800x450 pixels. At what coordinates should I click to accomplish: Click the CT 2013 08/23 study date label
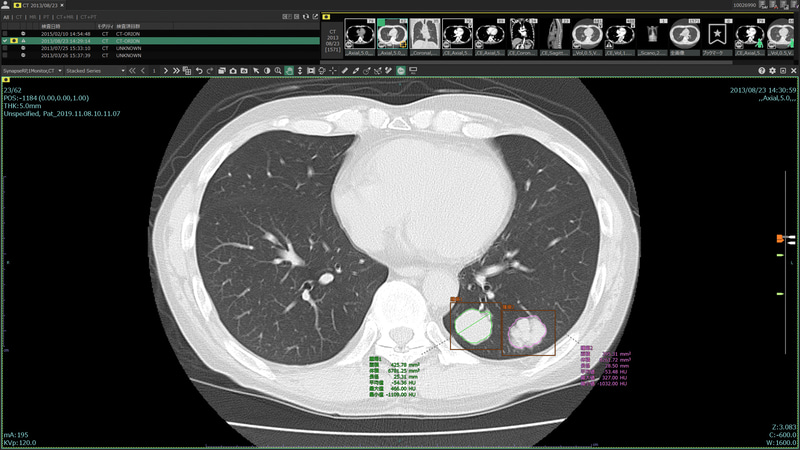[x=332, y=40]
